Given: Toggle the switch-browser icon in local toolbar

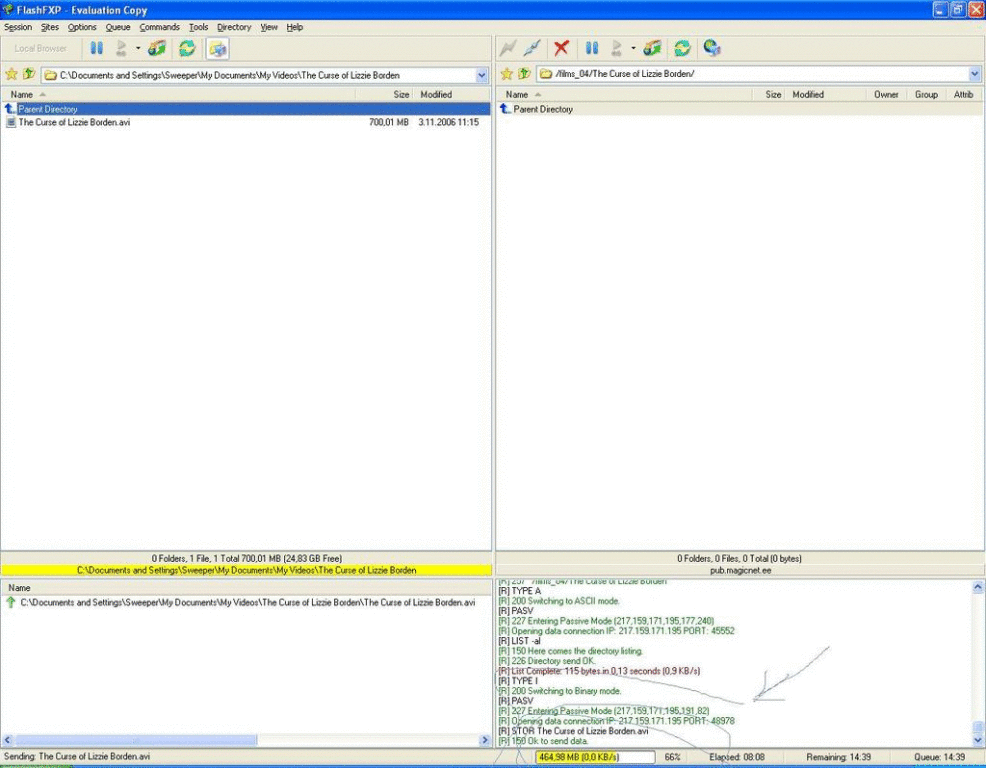Looking at the screenshot, I should 218,48.
